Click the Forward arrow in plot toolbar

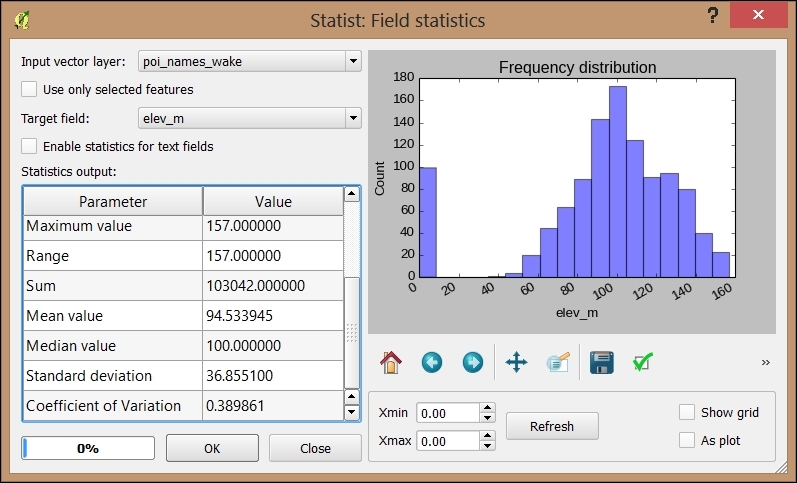click(473, 362)
